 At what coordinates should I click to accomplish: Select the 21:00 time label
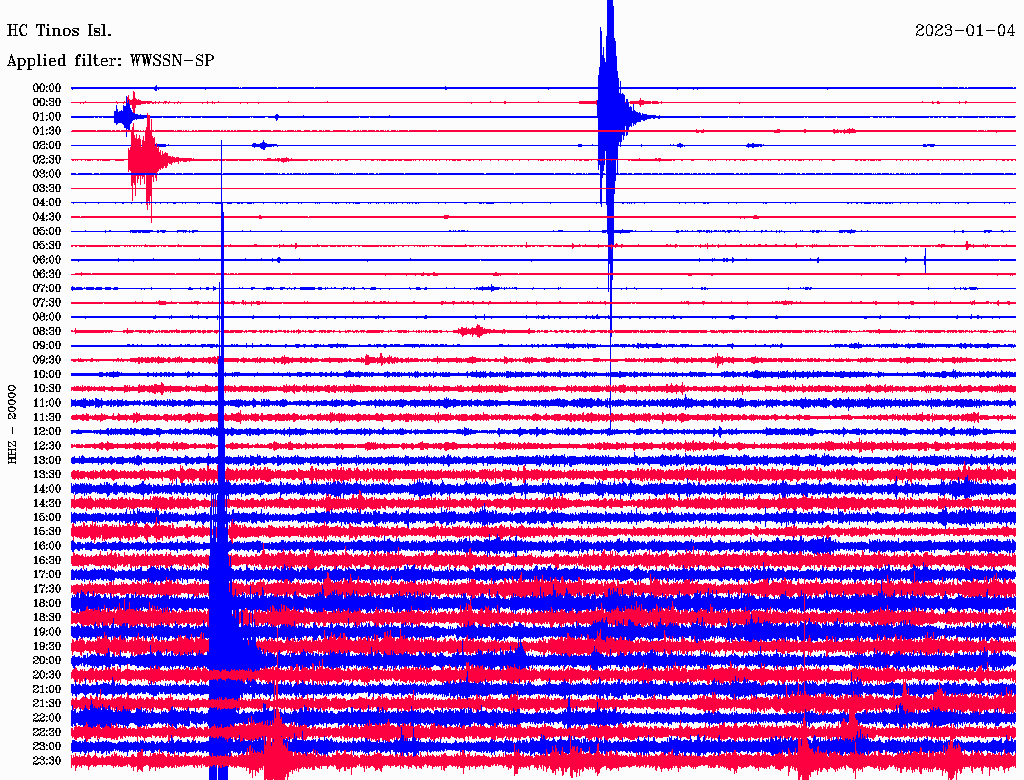[47, 689]
